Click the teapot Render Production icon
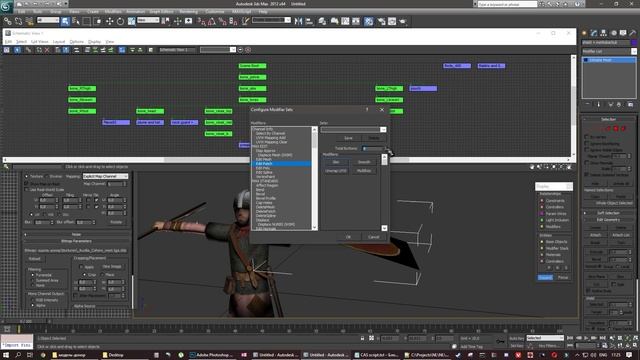The image size is (640, 360). 403,21
